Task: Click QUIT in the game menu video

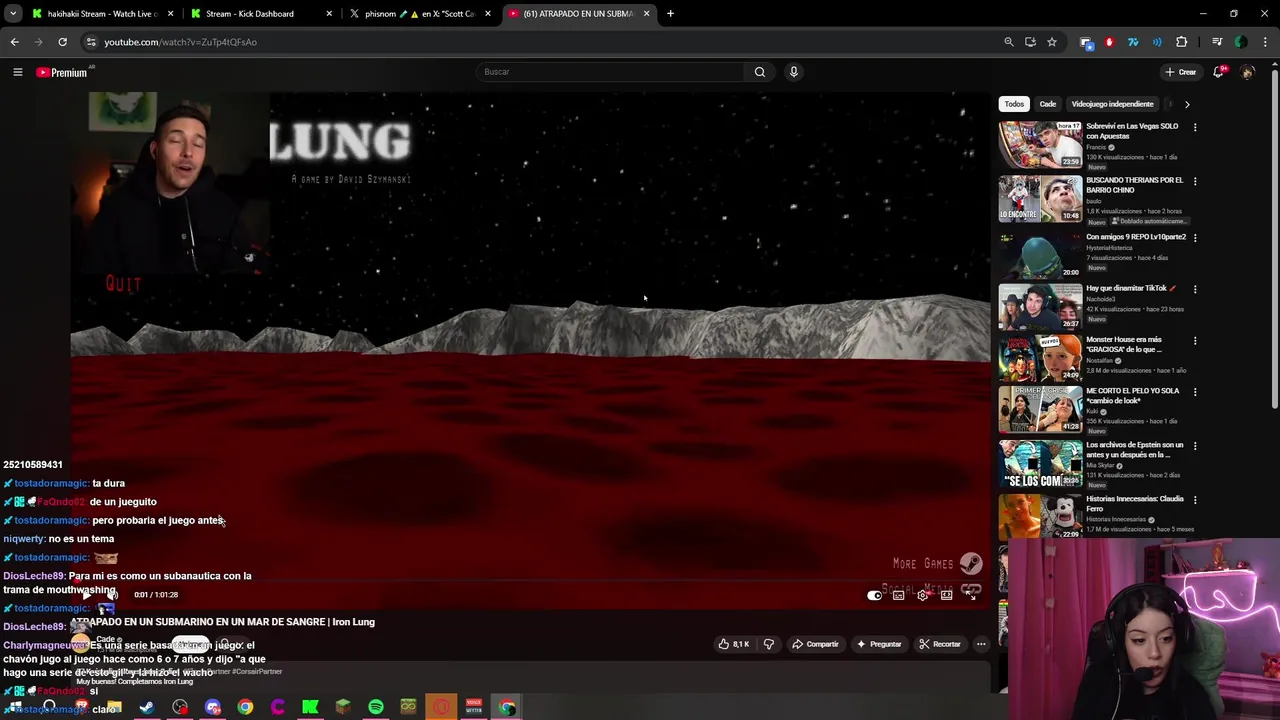Action: pyautogui.click(x=124, y=284)
